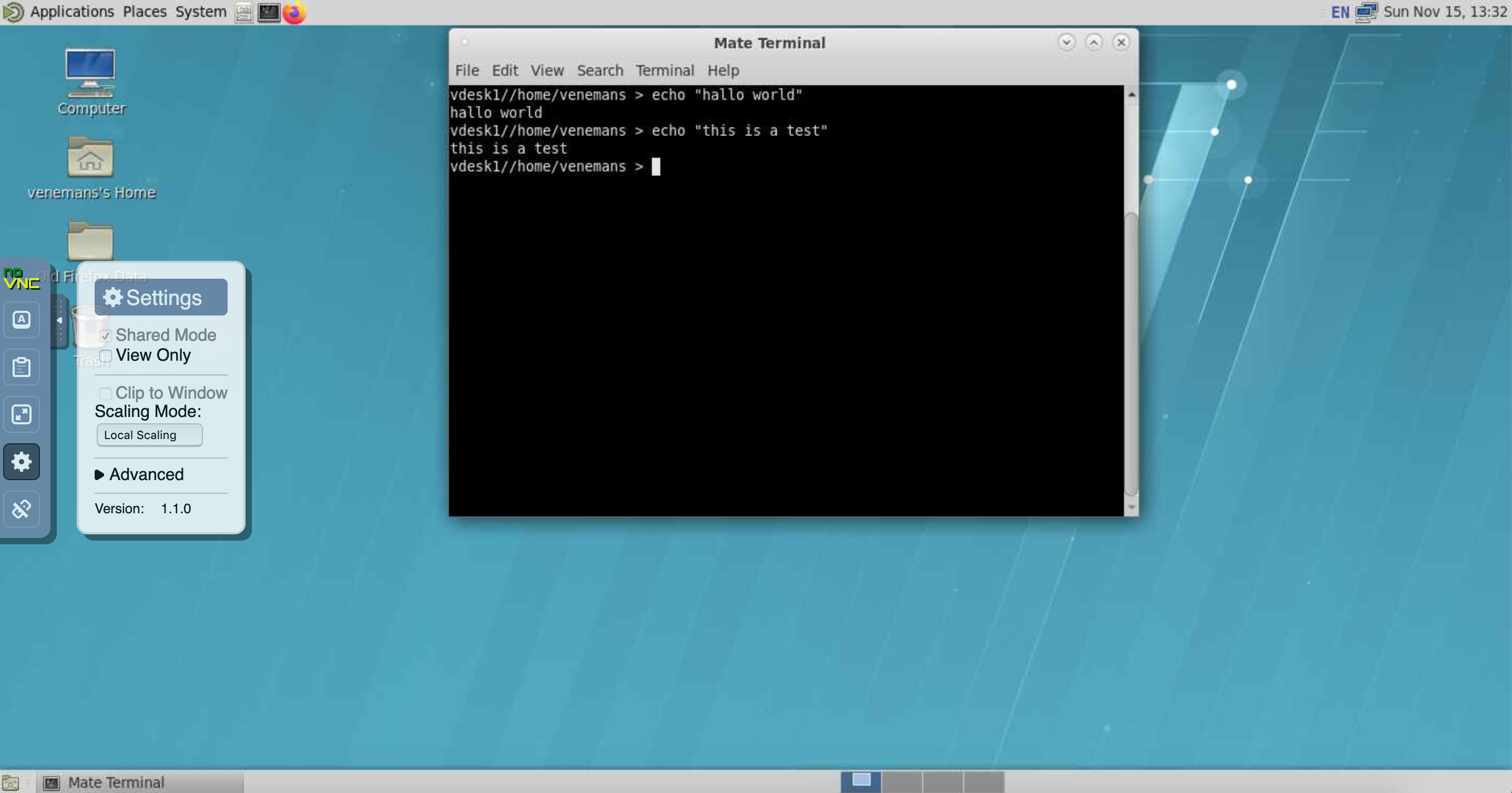
Task: Toggle noVNC fullscreen mode
Action: click(22, 414)
